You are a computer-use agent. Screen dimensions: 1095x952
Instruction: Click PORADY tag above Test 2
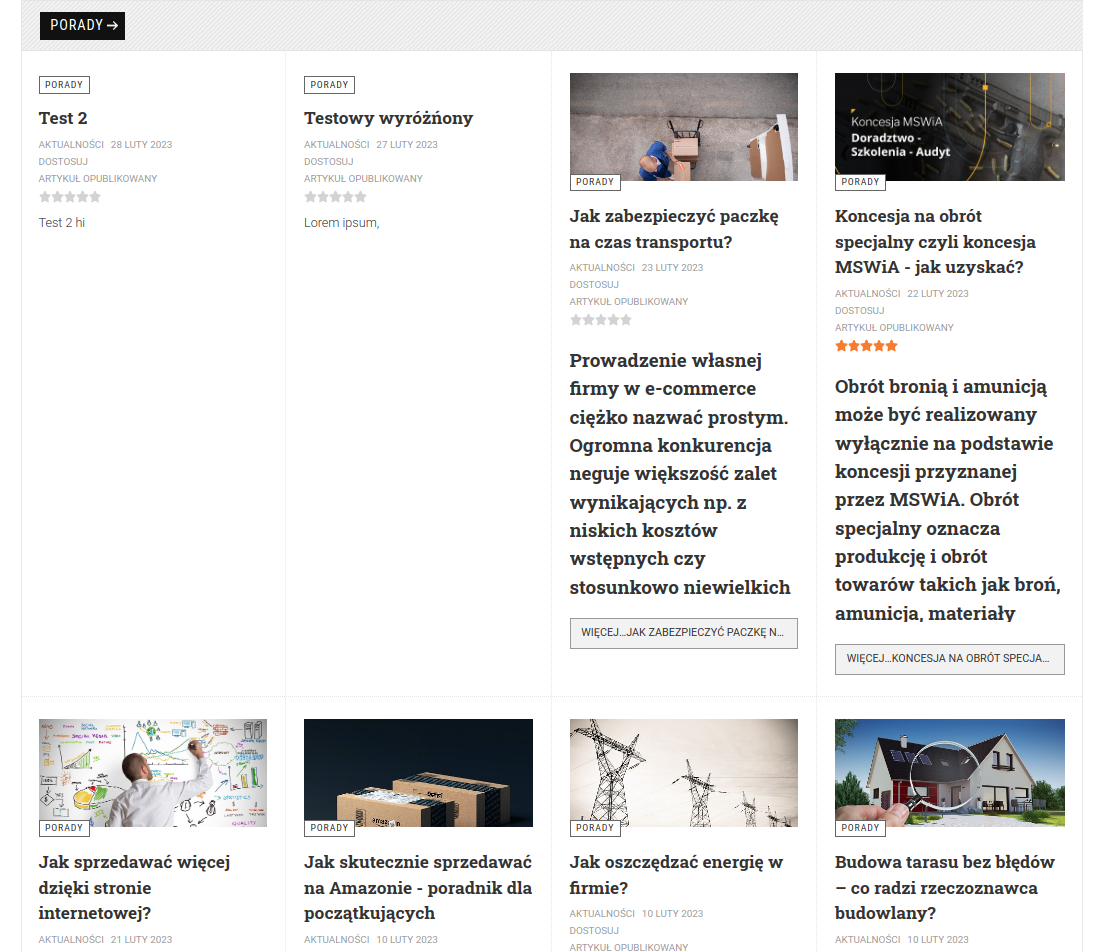pyautogui.click(x=64, y=85)
